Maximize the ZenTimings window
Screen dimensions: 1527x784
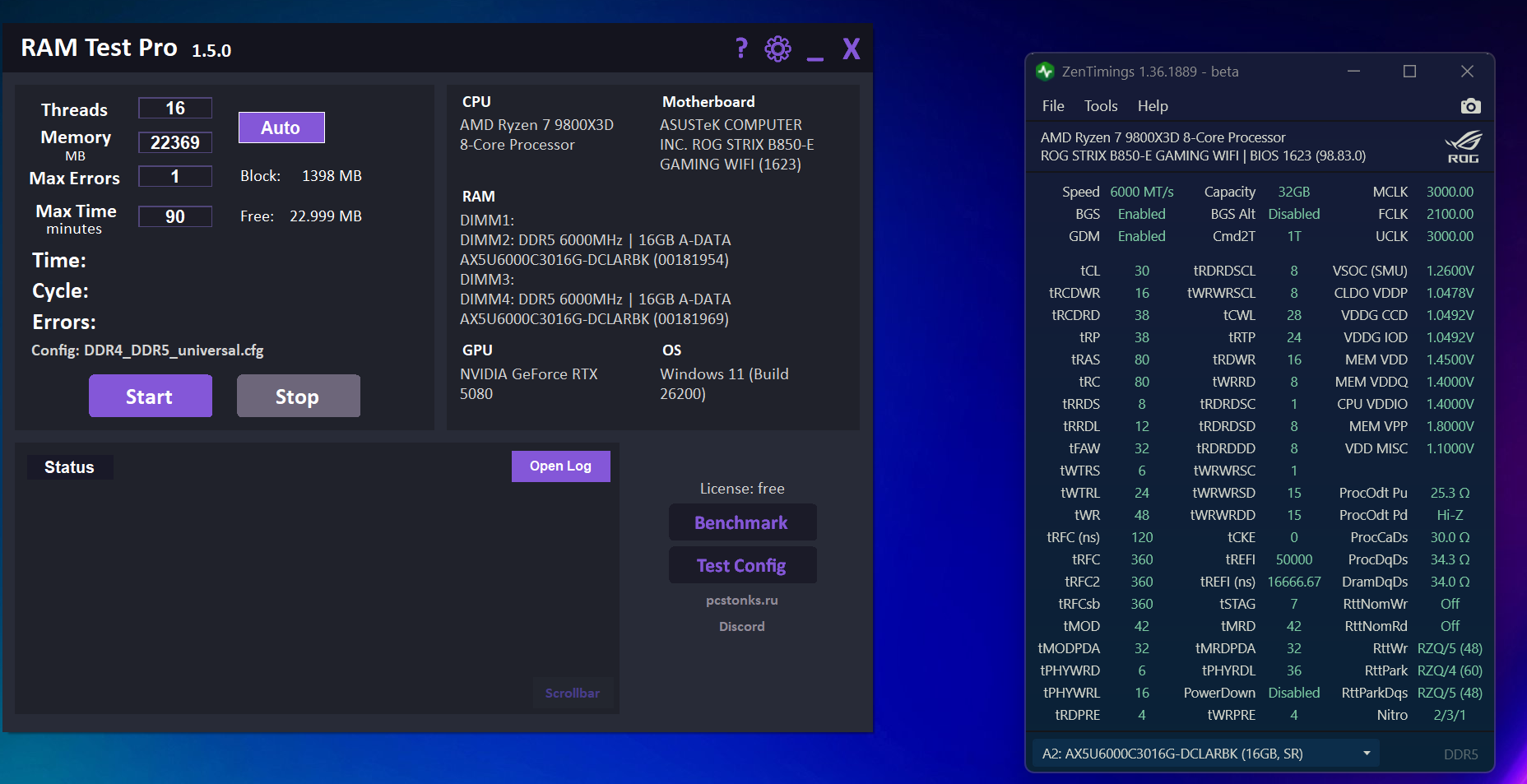1409,72
